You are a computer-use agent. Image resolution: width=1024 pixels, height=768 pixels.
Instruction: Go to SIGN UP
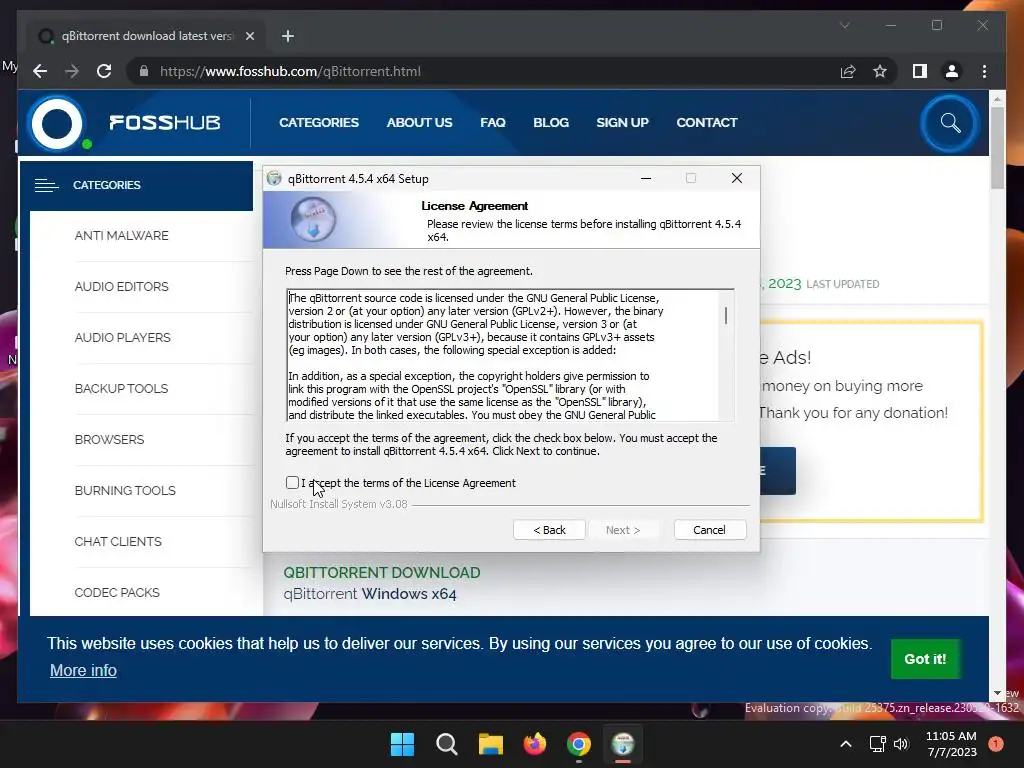(x=622, y=123)
